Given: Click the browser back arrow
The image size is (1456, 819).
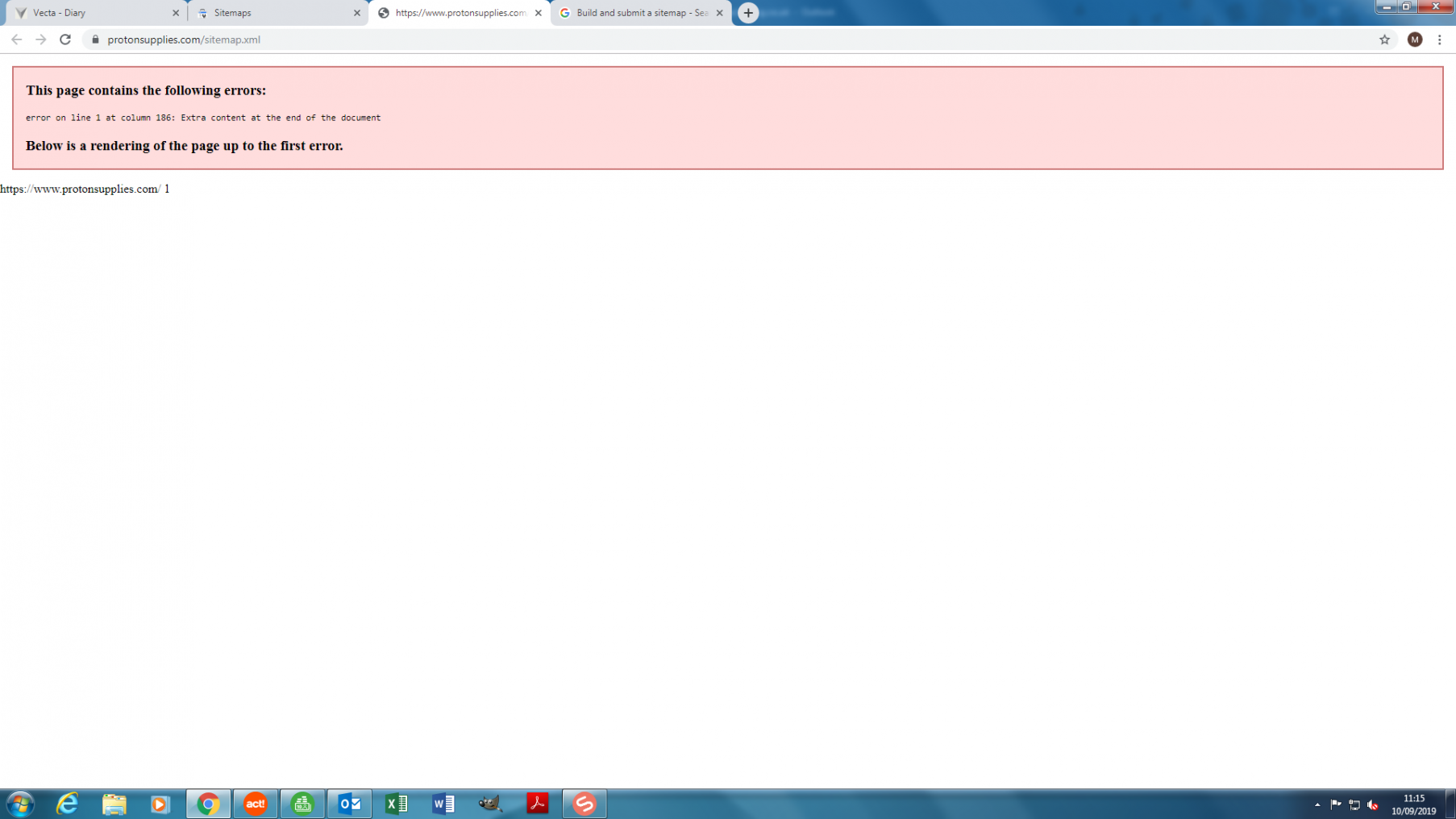Looking at the screenshot, I should pos(16,39).
